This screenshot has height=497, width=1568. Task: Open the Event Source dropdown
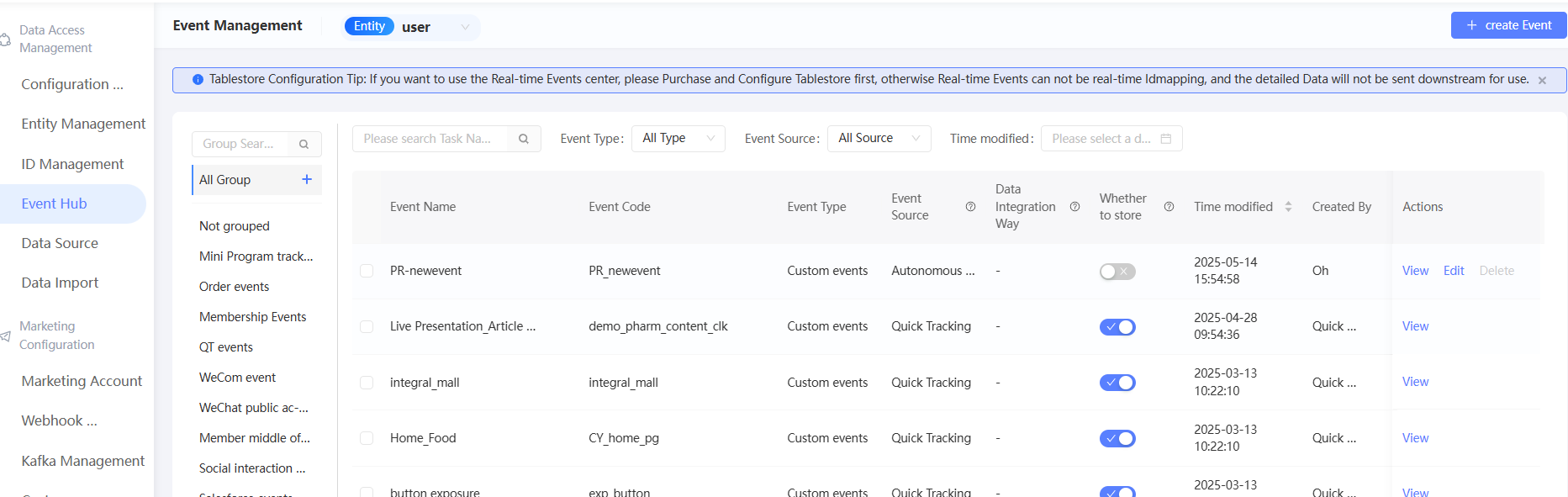pos(879,139)
